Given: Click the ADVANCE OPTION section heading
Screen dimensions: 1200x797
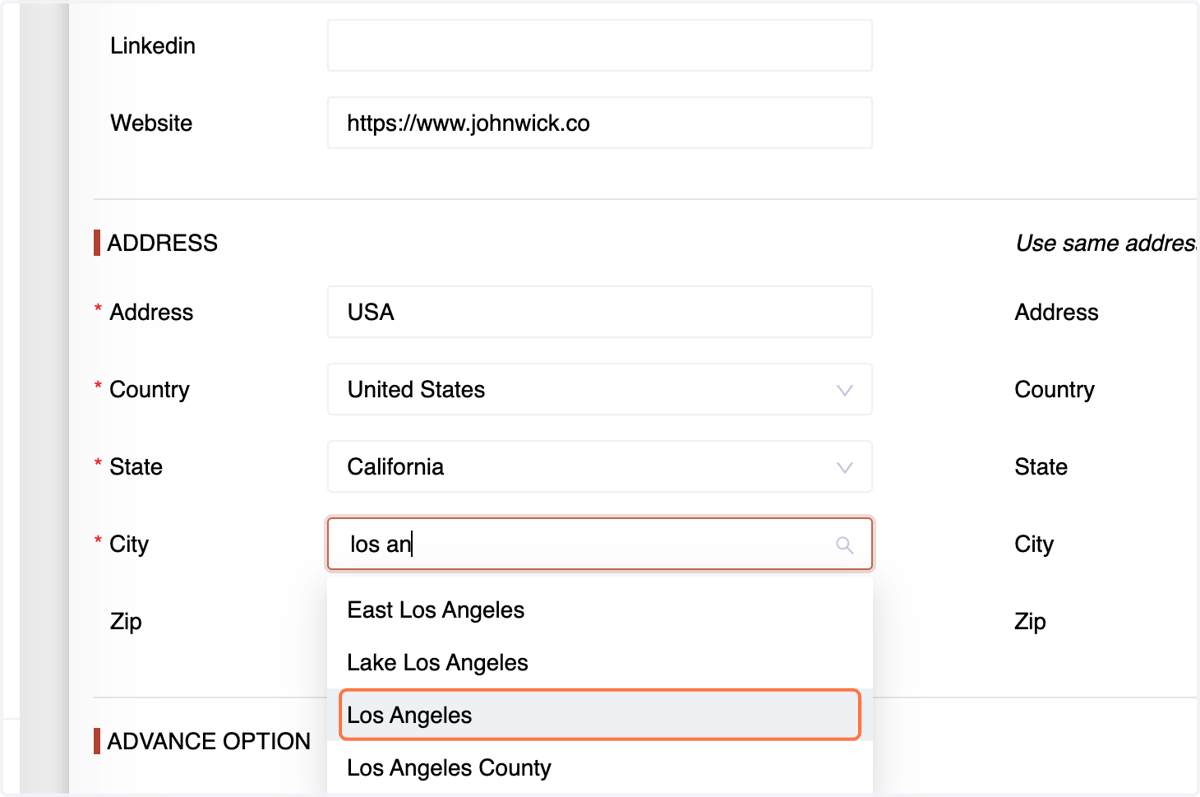Looking at the screenshot, I should pos(209,741).
